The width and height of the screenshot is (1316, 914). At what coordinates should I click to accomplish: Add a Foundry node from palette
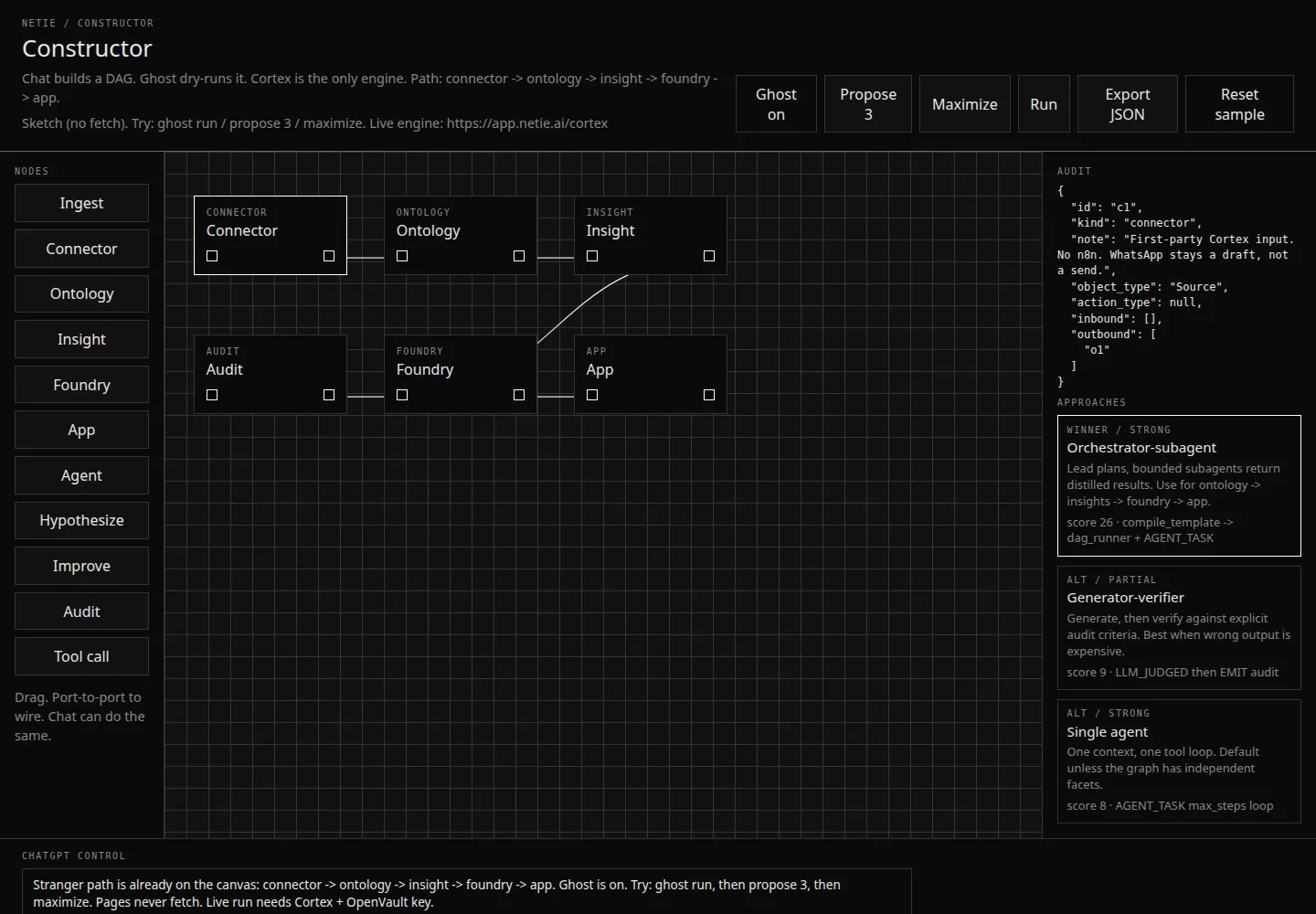(81, 385)
